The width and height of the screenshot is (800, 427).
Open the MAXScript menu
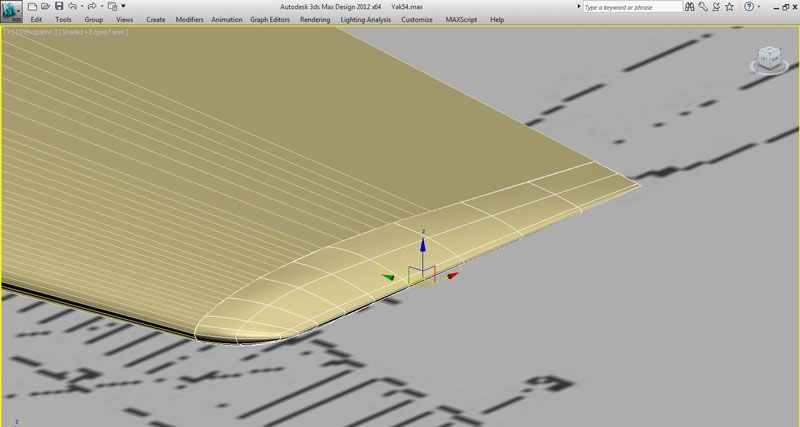pyautogui.click(x=461, y=19)
